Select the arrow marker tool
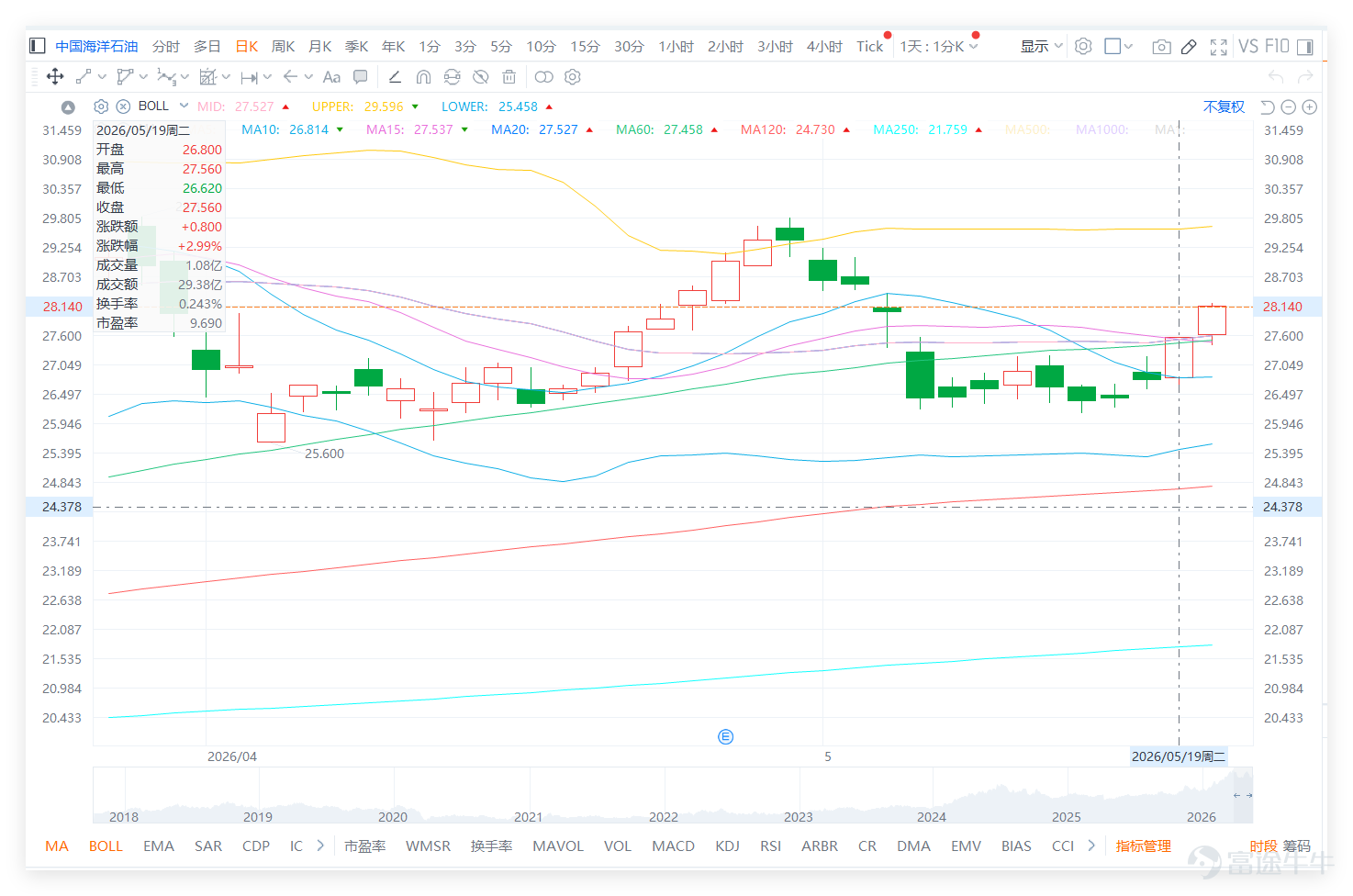Image resolution: width=1353 pixels, height=896 pixels. click(x=290, y=77)
